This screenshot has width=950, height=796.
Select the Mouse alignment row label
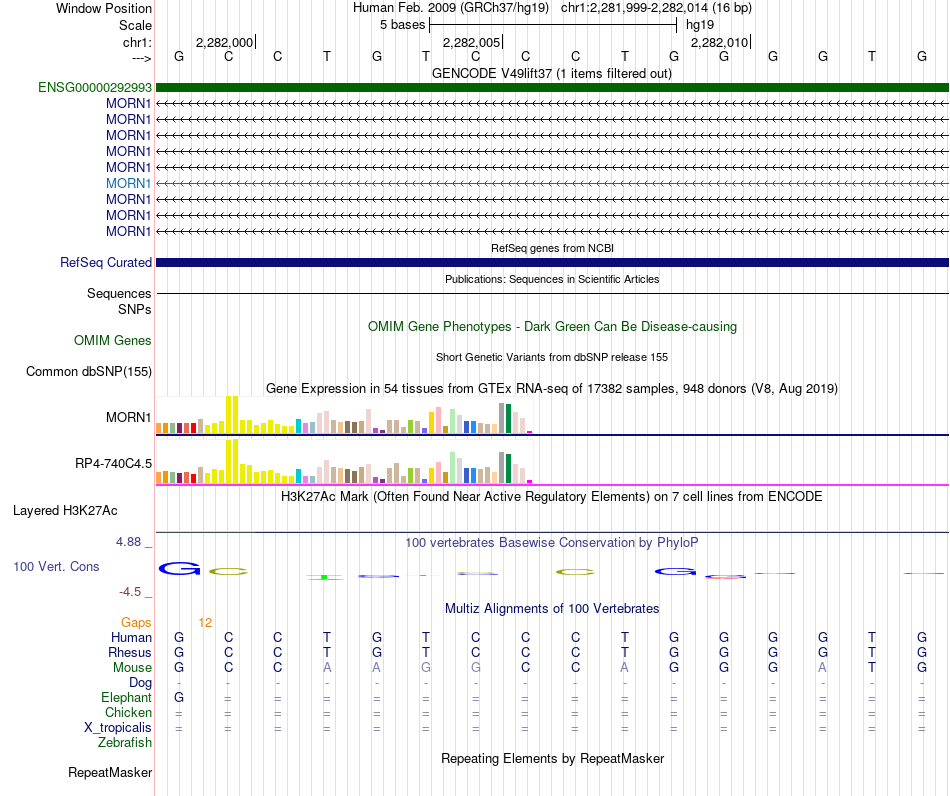point(132,668)
